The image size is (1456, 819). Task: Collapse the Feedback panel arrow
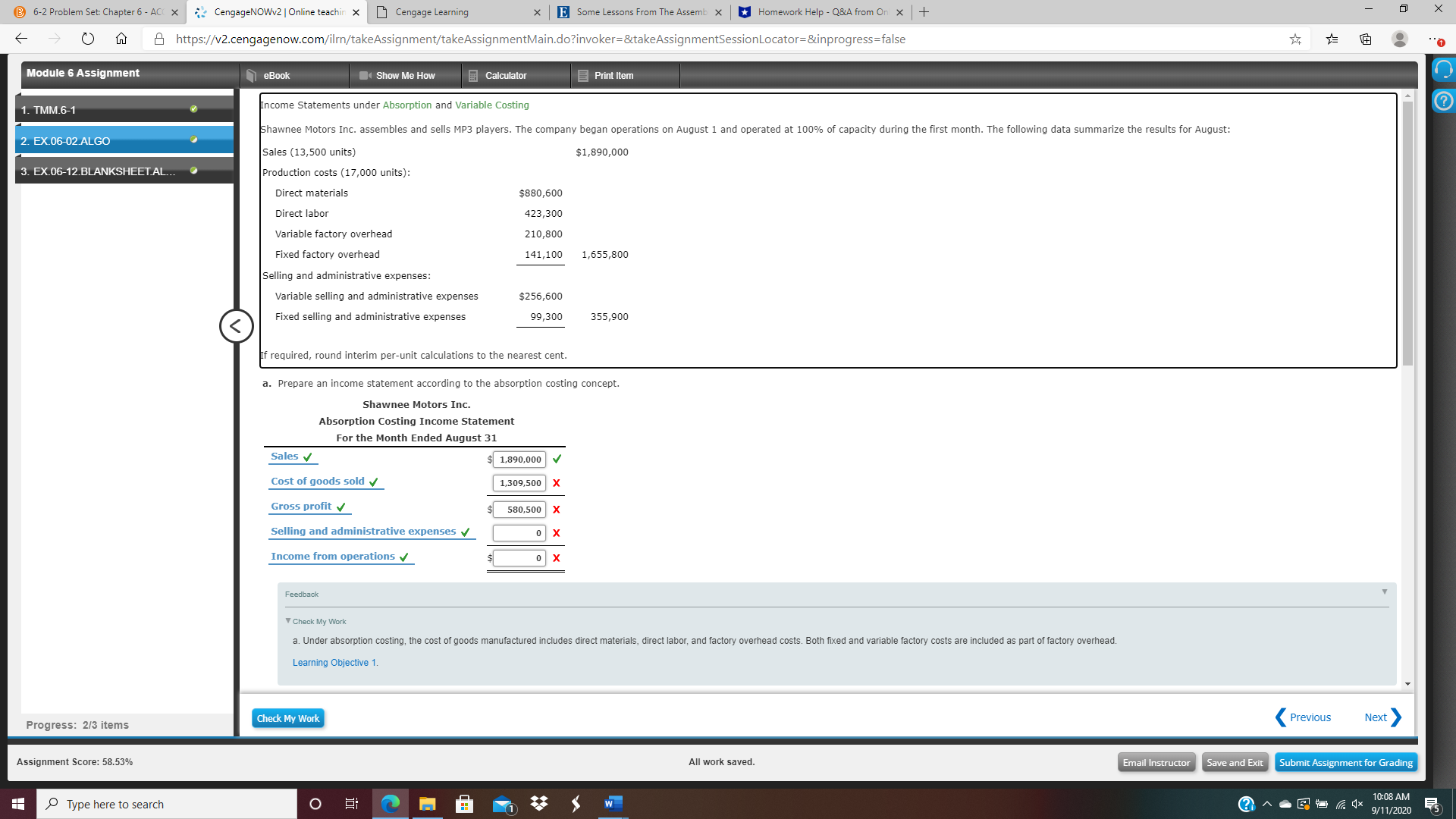[1384, 592]
